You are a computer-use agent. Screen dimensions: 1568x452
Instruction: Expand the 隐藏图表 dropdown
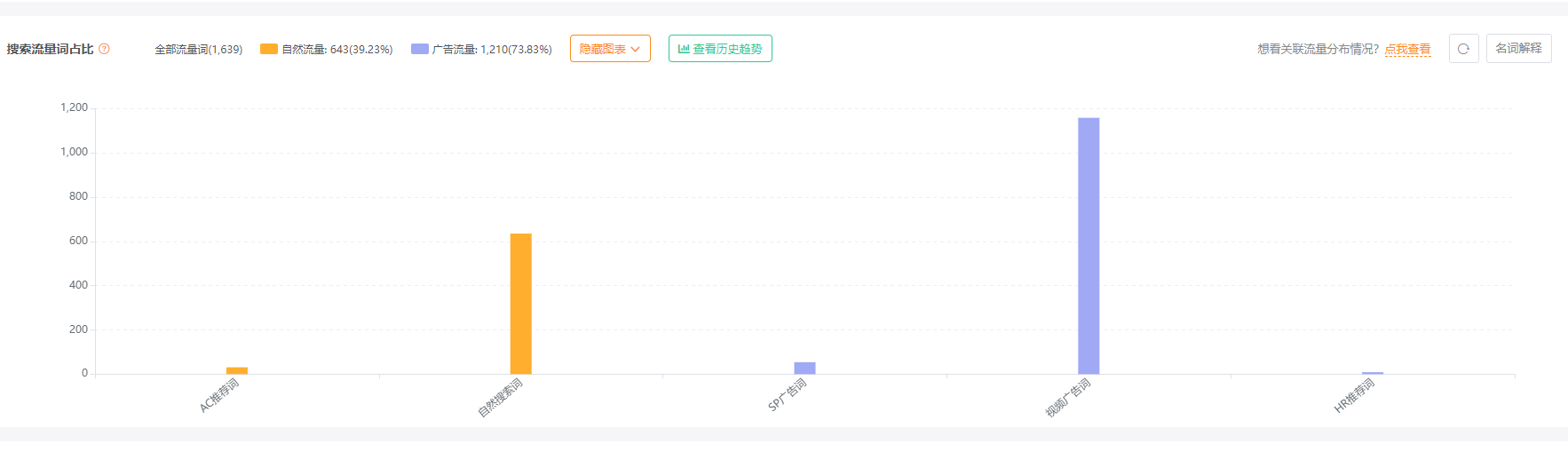click(610, 49)
